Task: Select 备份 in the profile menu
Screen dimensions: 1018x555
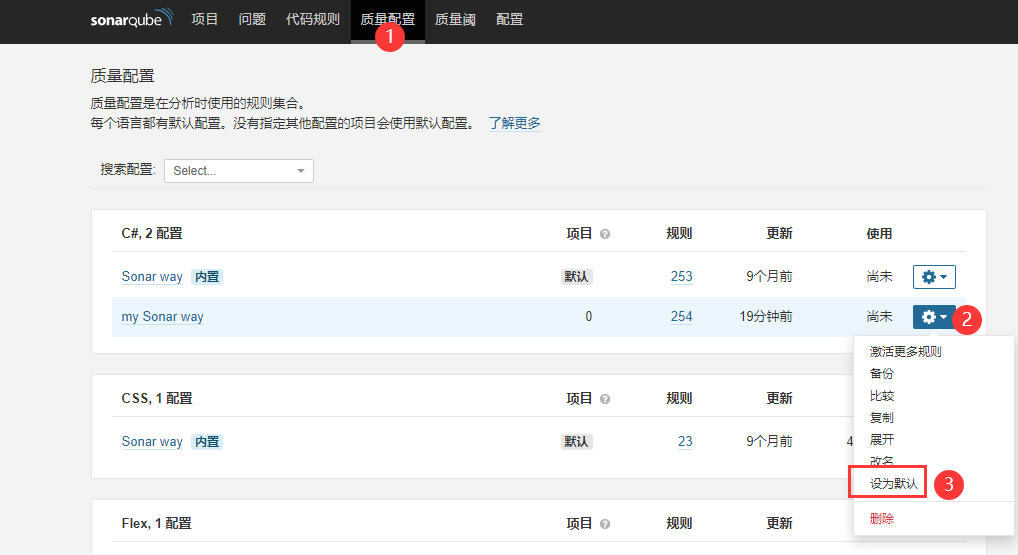Action: pyautogui.click(x=881, y=374)
